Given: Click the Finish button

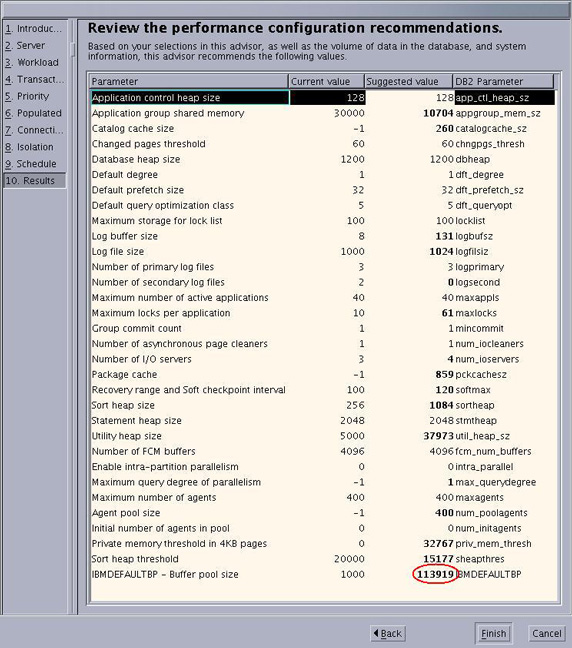Looking at the screenshot, I should (x=493, y=633).
